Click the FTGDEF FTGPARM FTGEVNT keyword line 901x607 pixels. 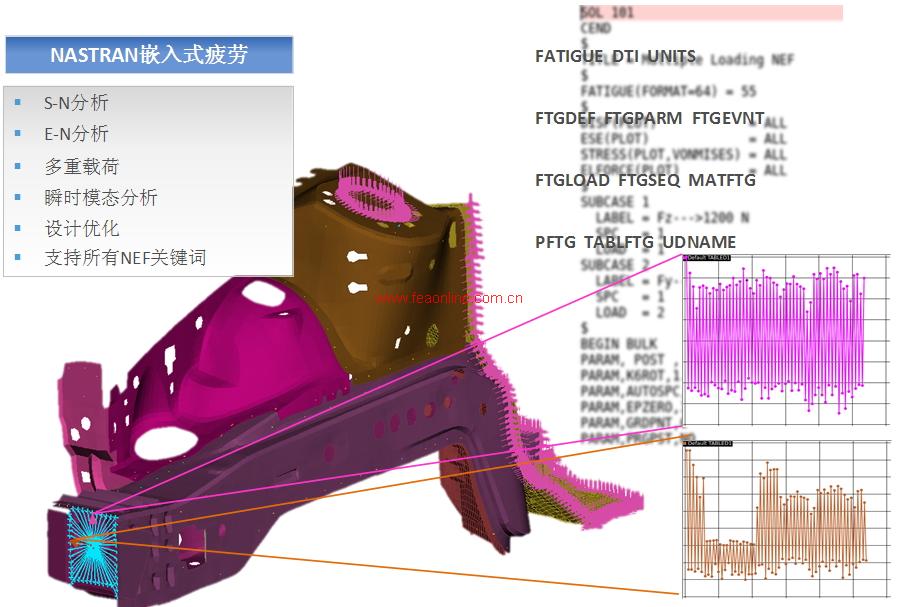pos(635,118)
